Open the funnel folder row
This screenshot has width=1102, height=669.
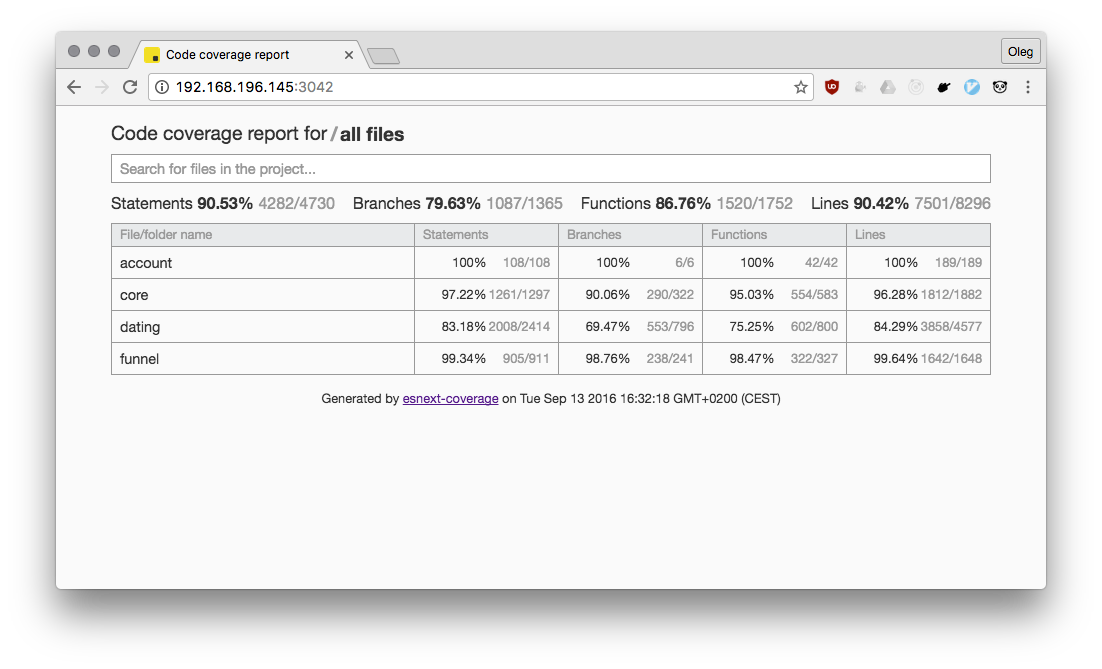point(550,358)
